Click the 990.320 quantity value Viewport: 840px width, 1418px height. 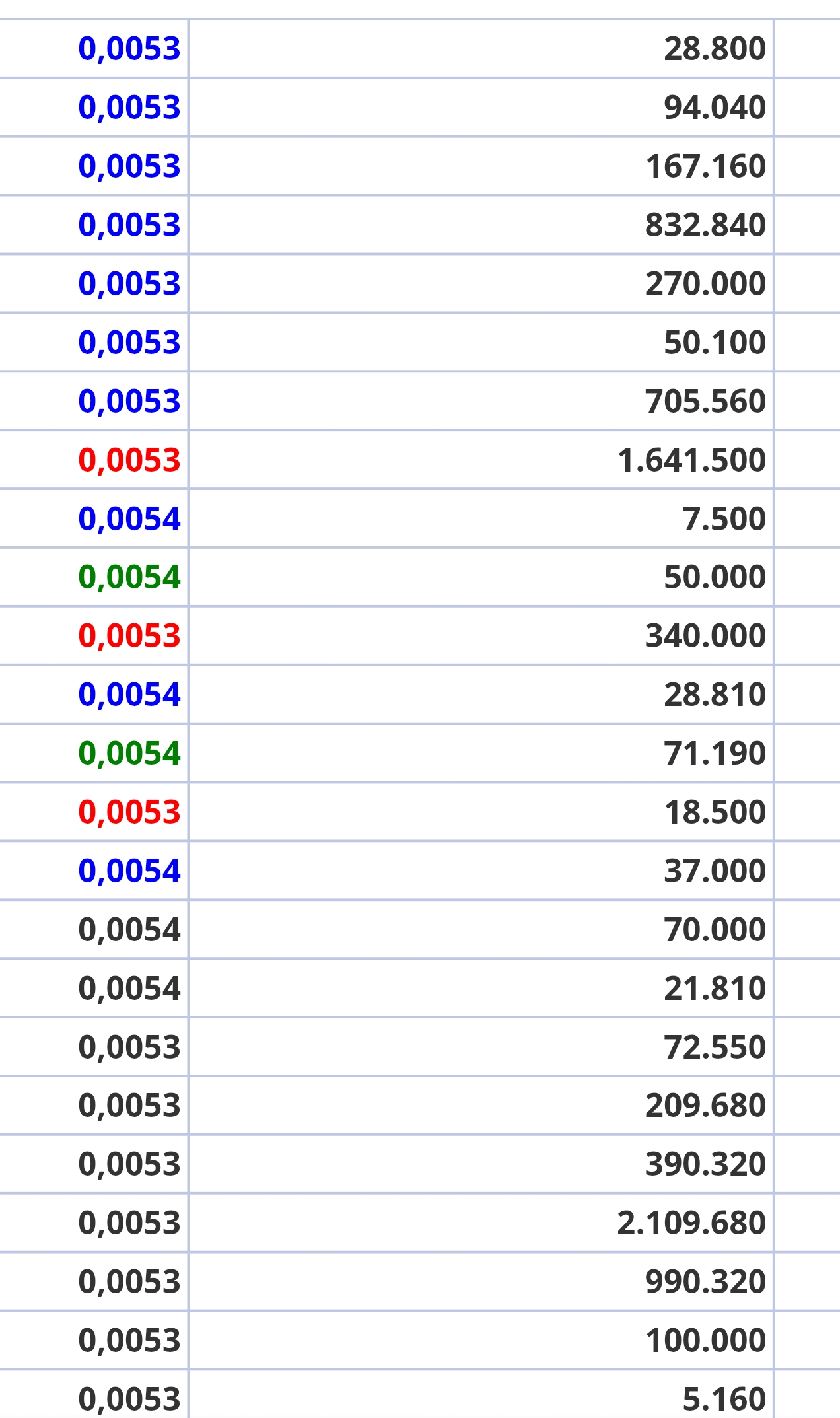click(705, 1282)
